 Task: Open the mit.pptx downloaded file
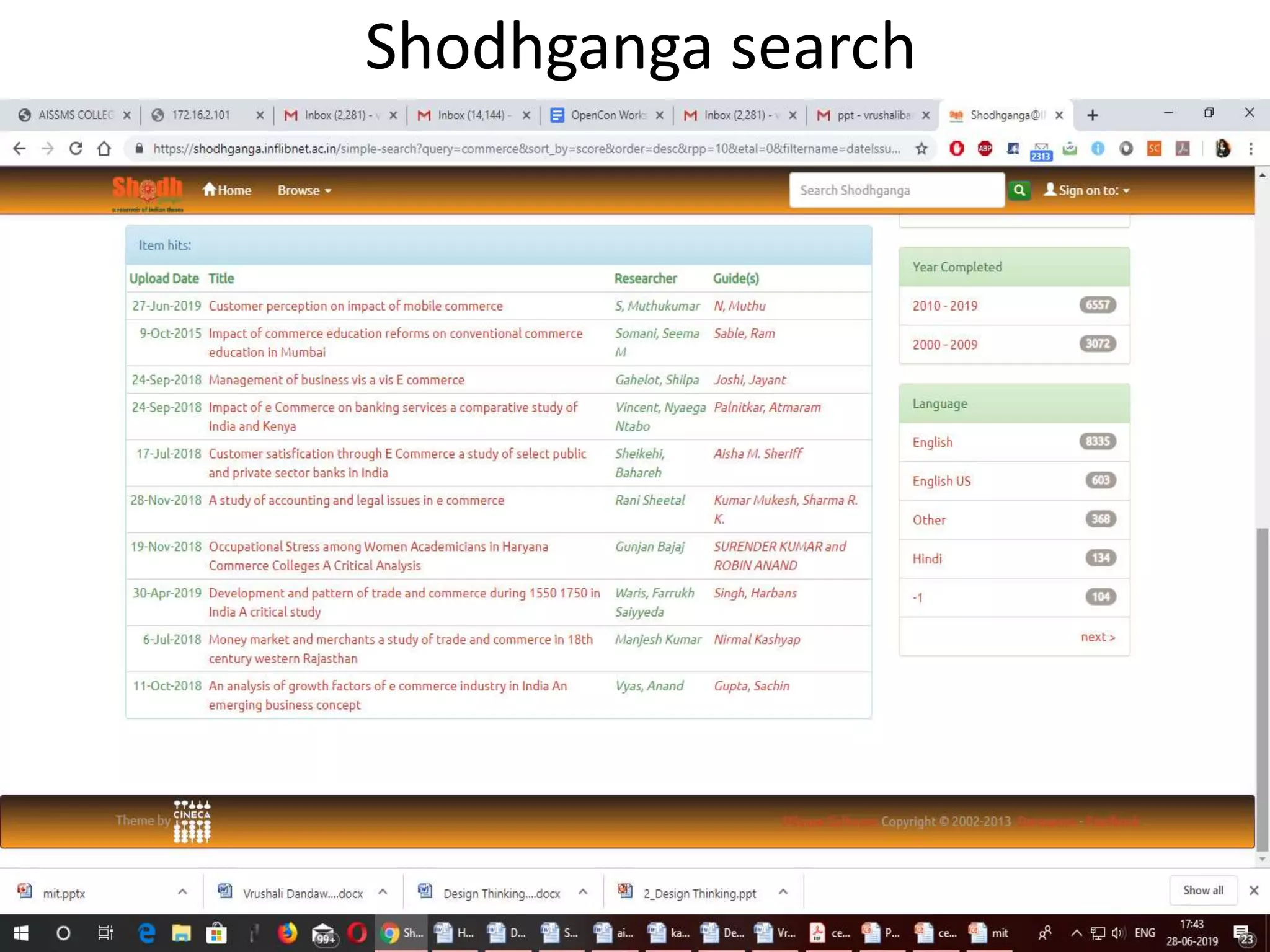click(x=63, y=892)
